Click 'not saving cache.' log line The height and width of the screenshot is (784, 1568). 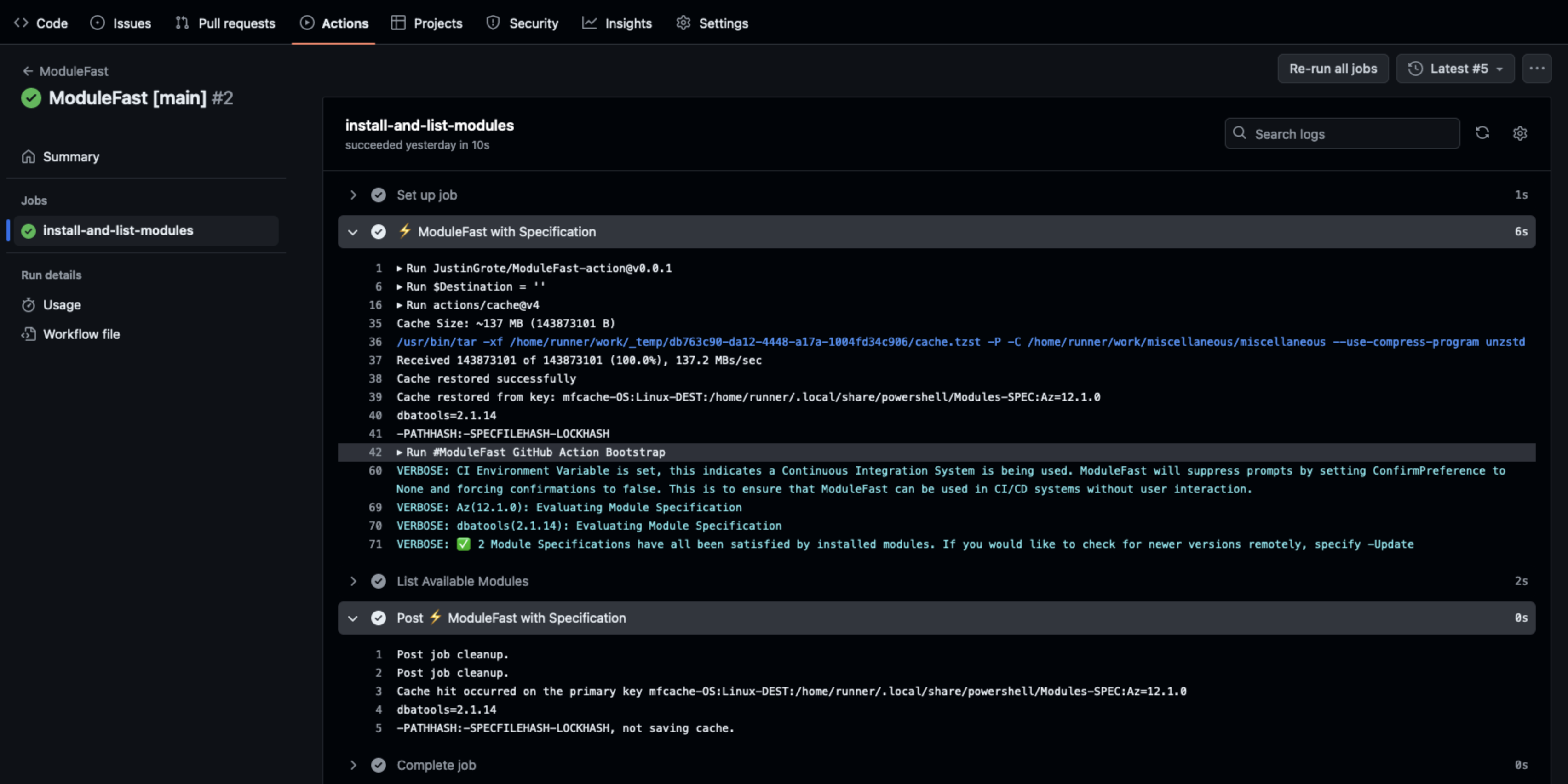pyautogui.click(x=565, y=728)
